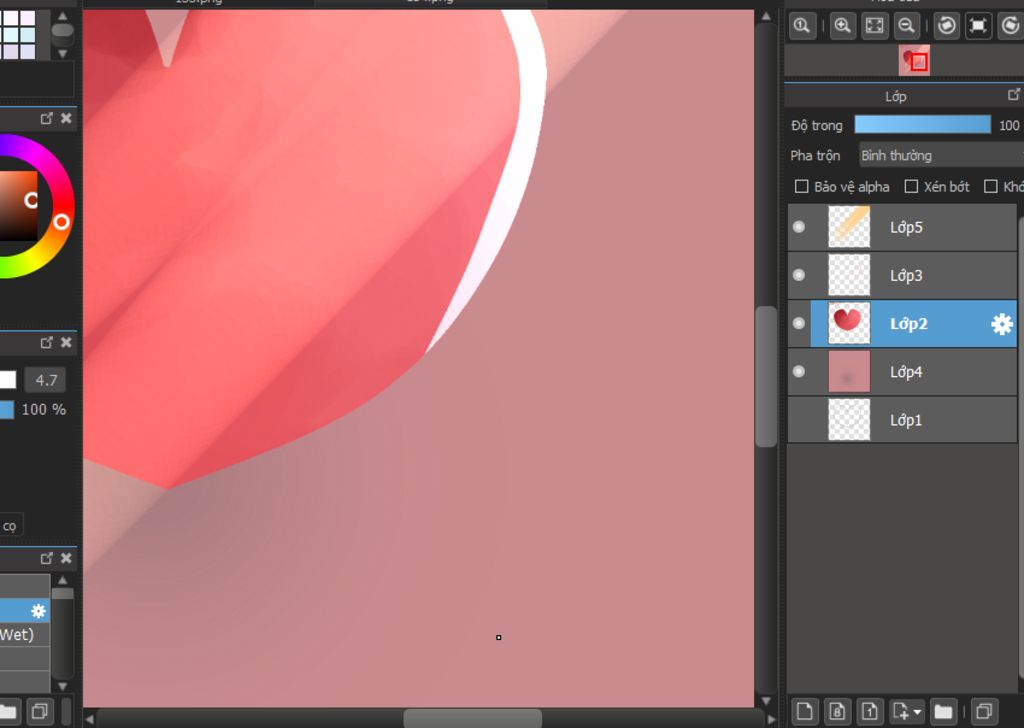Click canvas scroll down arrow

point(766,701)
